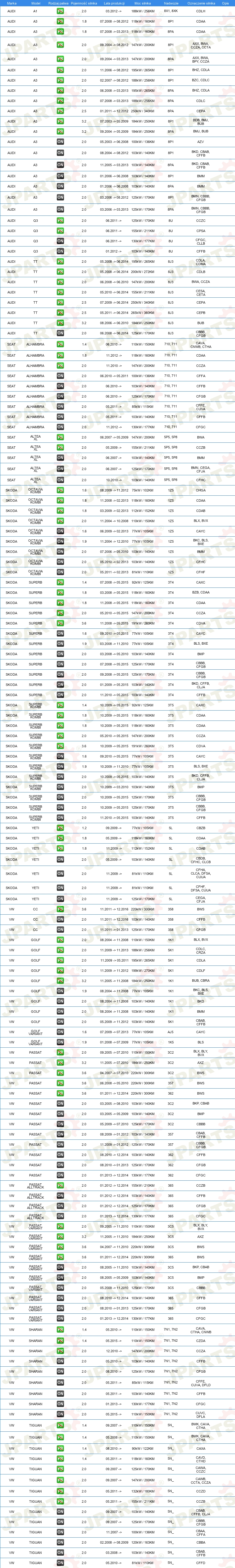Click the PB icon in the VW Sharan CZDA row
Screen dimensions: 235x1568
(x=60, y=1341)
